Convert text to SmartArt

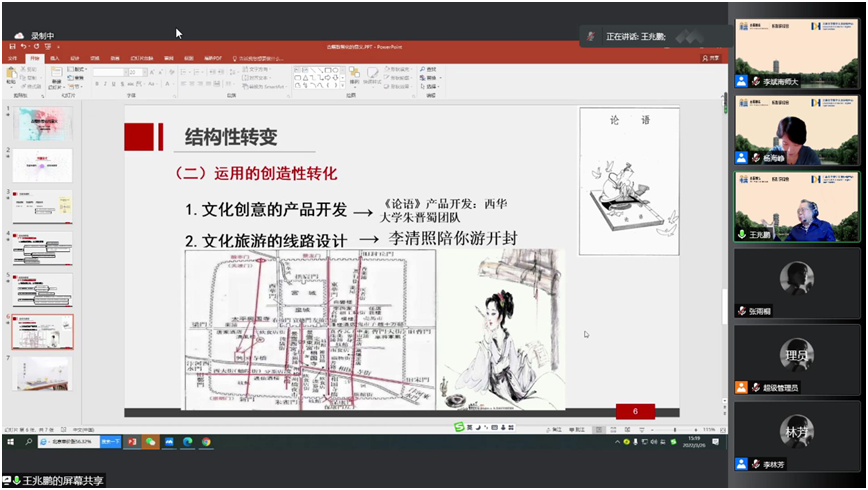264,86
